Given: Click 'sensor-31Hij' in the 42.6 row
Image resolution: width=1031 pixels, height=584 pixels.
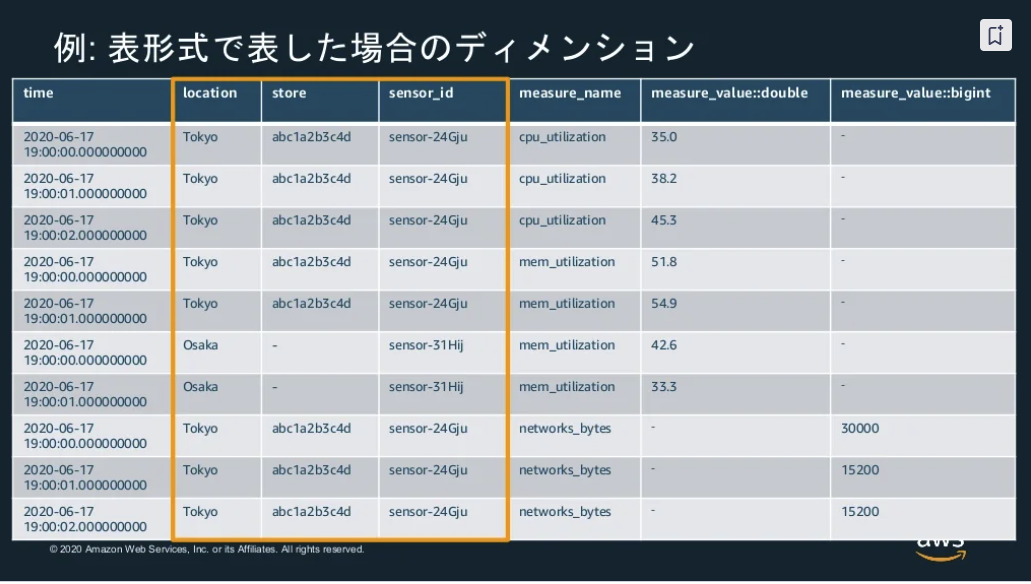Looking at the screenshot, I should (x=425, y=345).
